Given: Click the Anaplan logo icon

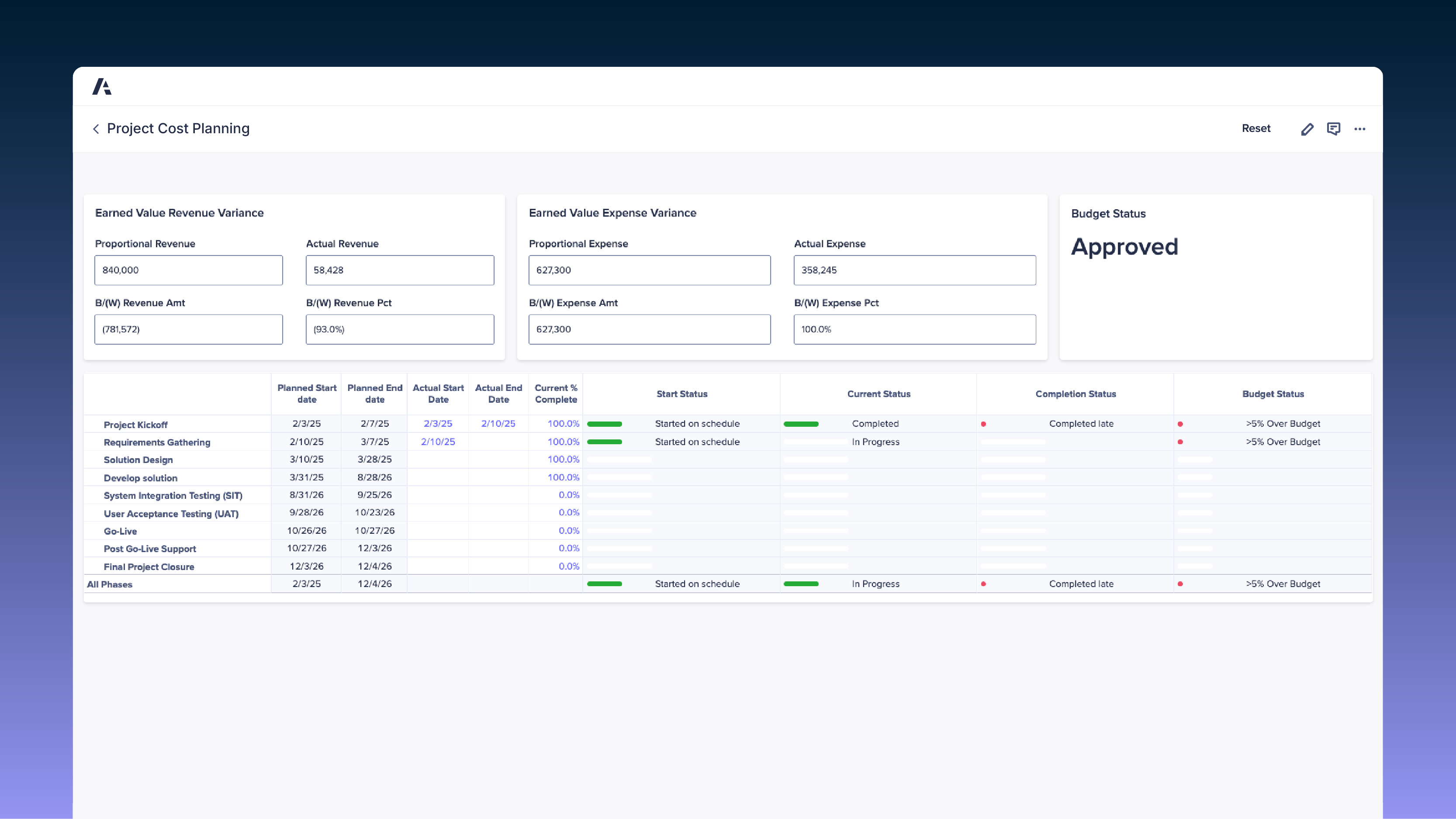Looking at the screenshot, I should [x=102, y=86].
